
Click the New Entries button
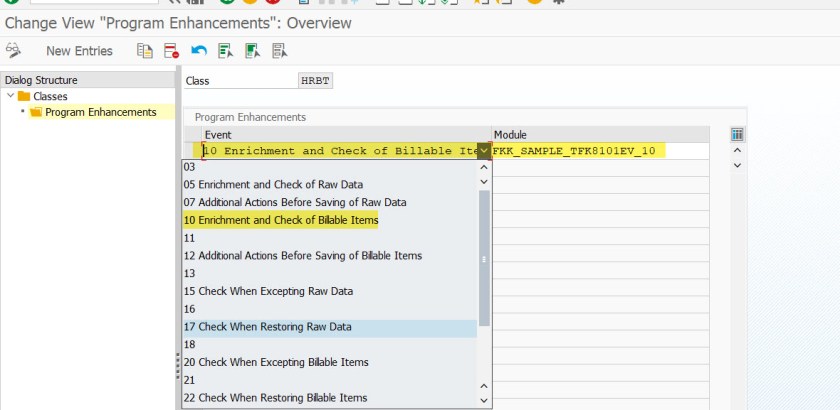[x=79, y=51]
